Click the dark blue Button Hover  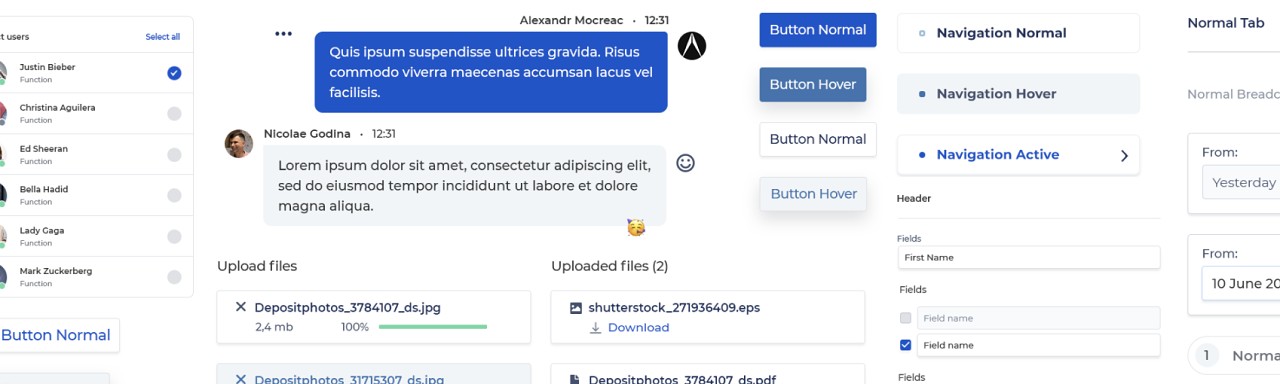coord(813,85)
